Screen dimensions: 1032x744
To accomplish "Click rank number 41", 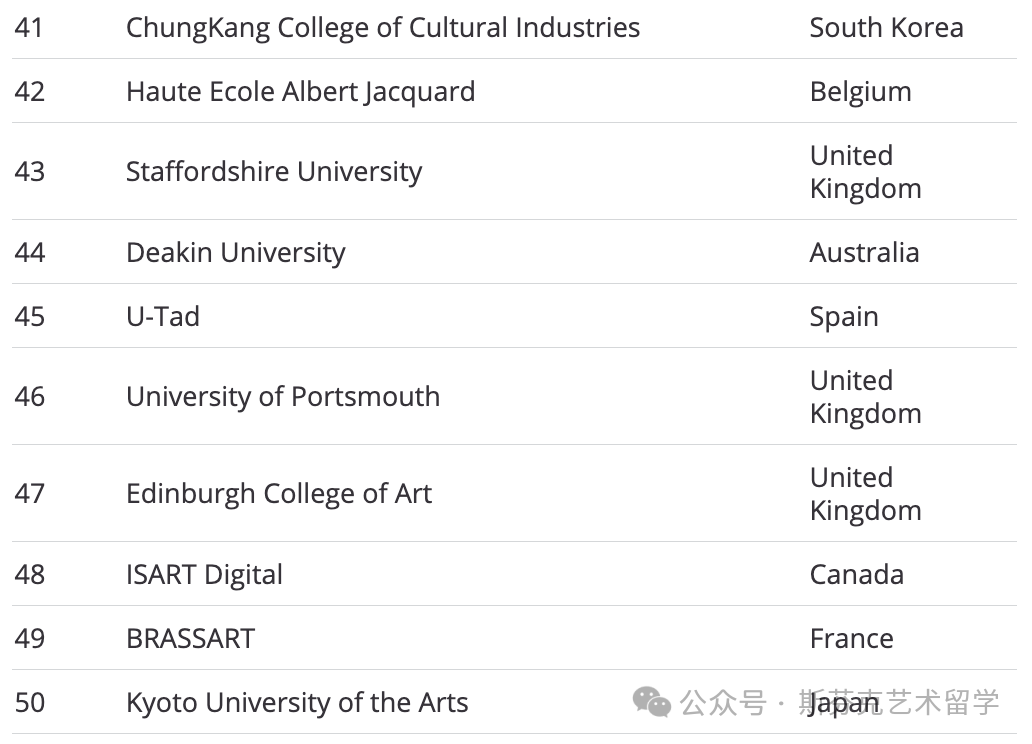I will coord(30,28).
